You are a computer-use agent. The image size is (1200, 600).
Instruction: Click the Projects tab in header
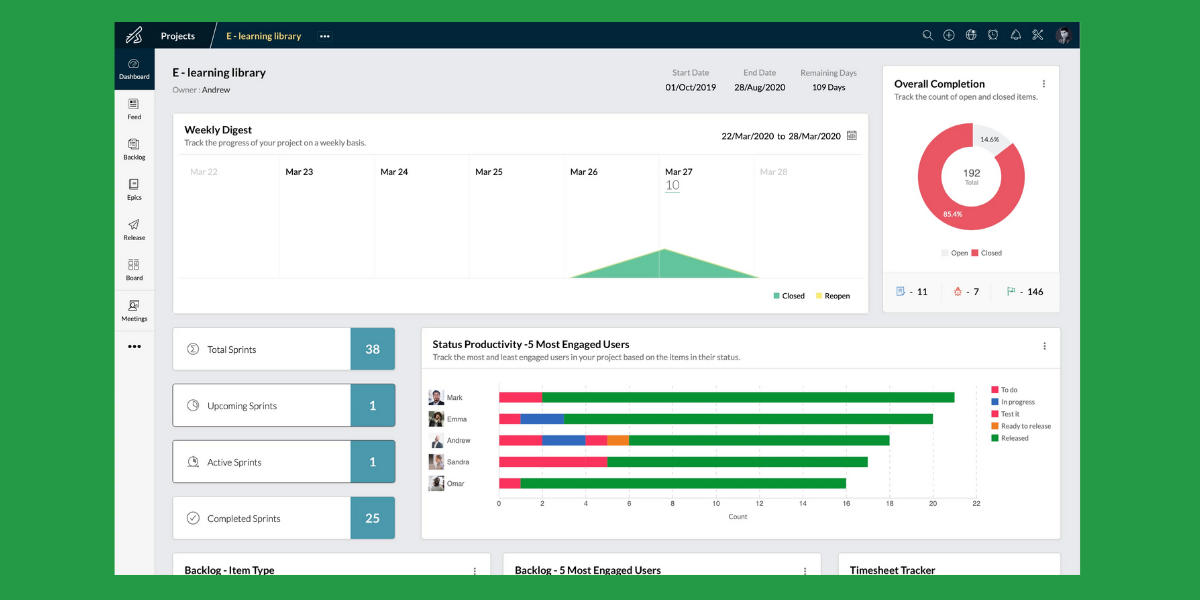(x=177, y=36)
